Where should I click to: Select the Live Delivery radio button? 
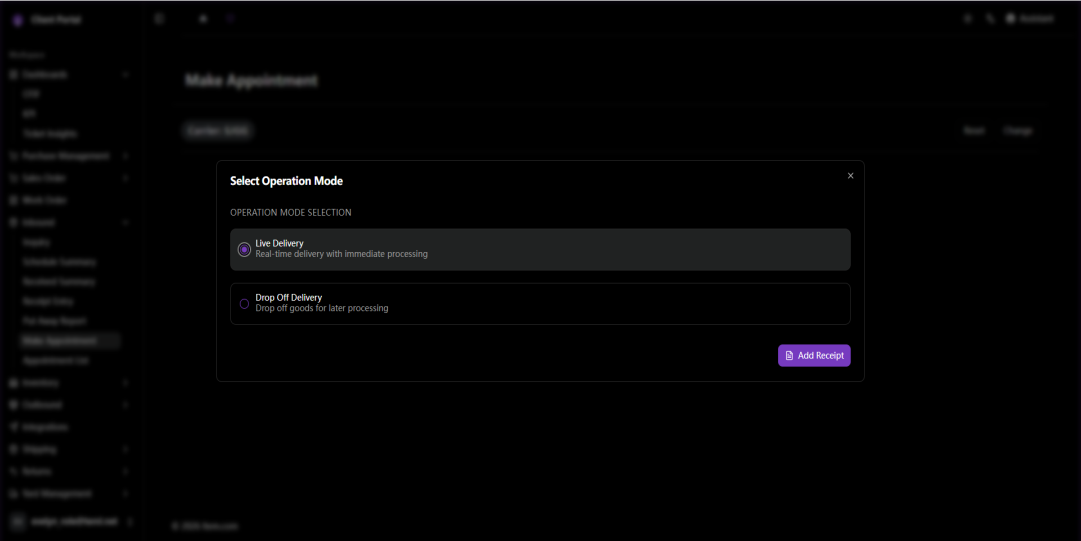[x=244, y=249]
